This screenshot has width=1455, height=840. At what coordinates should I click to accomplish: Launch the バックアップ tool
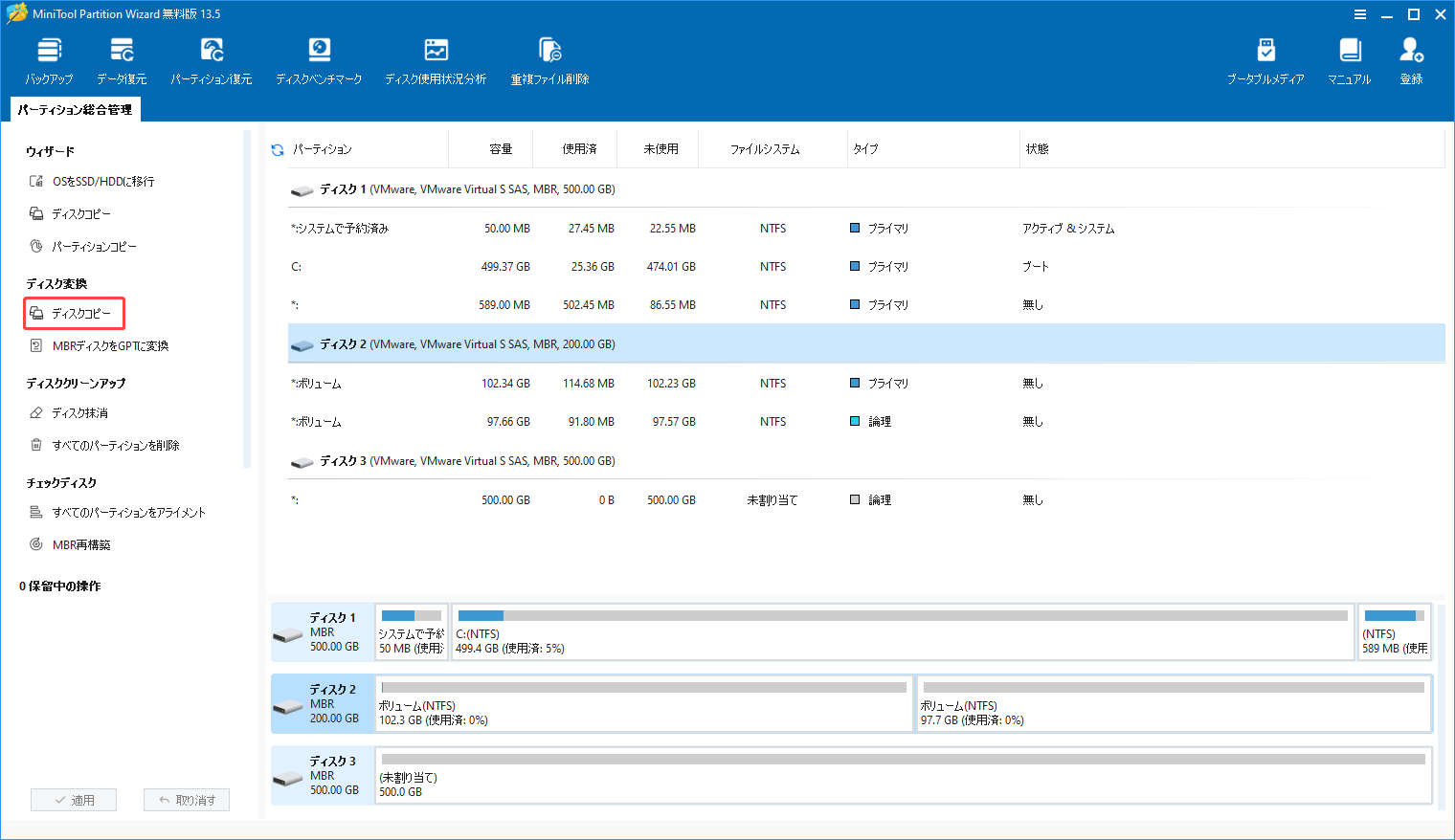click(49, 59)
